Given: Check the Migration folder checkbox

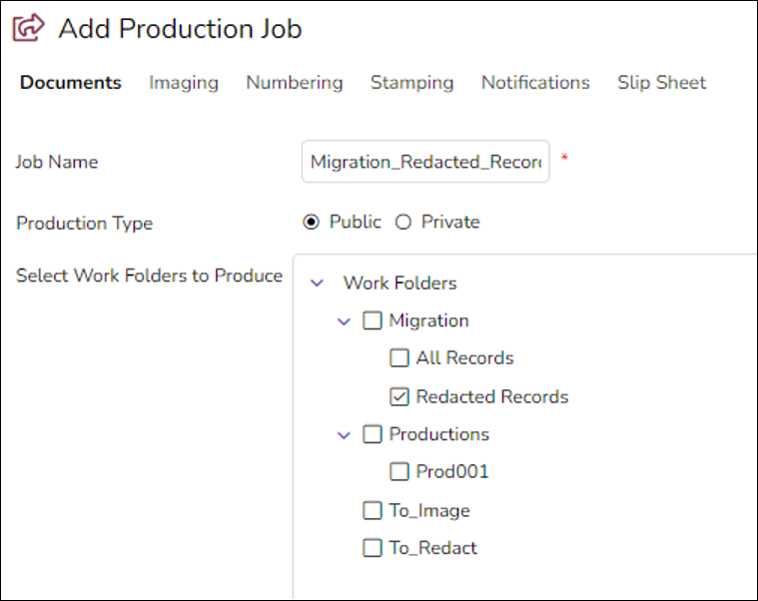Looking at the screenshot, I should coord(372,321).
